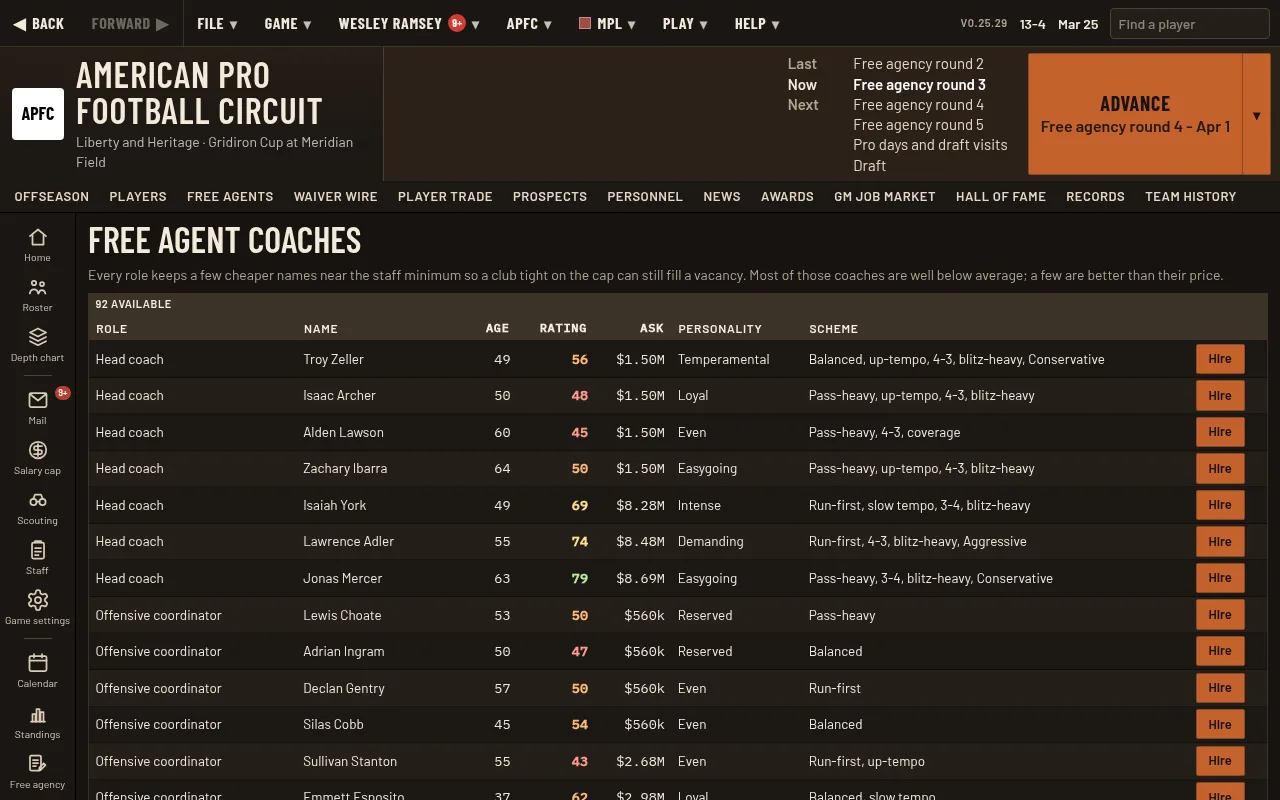This screenshot has height=800, width=1280.
Task: Hire head coach Troy Zeller
Action: click(x=1220, y=359)
